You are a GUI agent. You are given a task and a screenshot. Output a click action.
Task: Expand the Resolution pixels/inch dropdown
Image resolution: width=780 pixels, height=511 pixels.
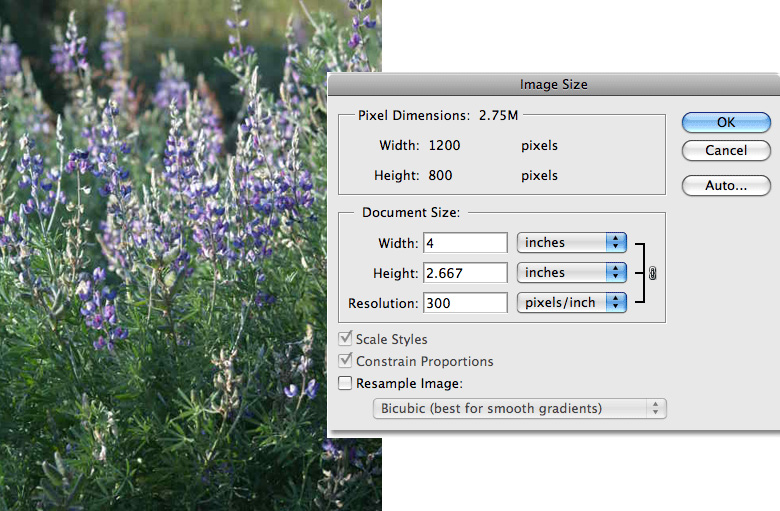571,302
